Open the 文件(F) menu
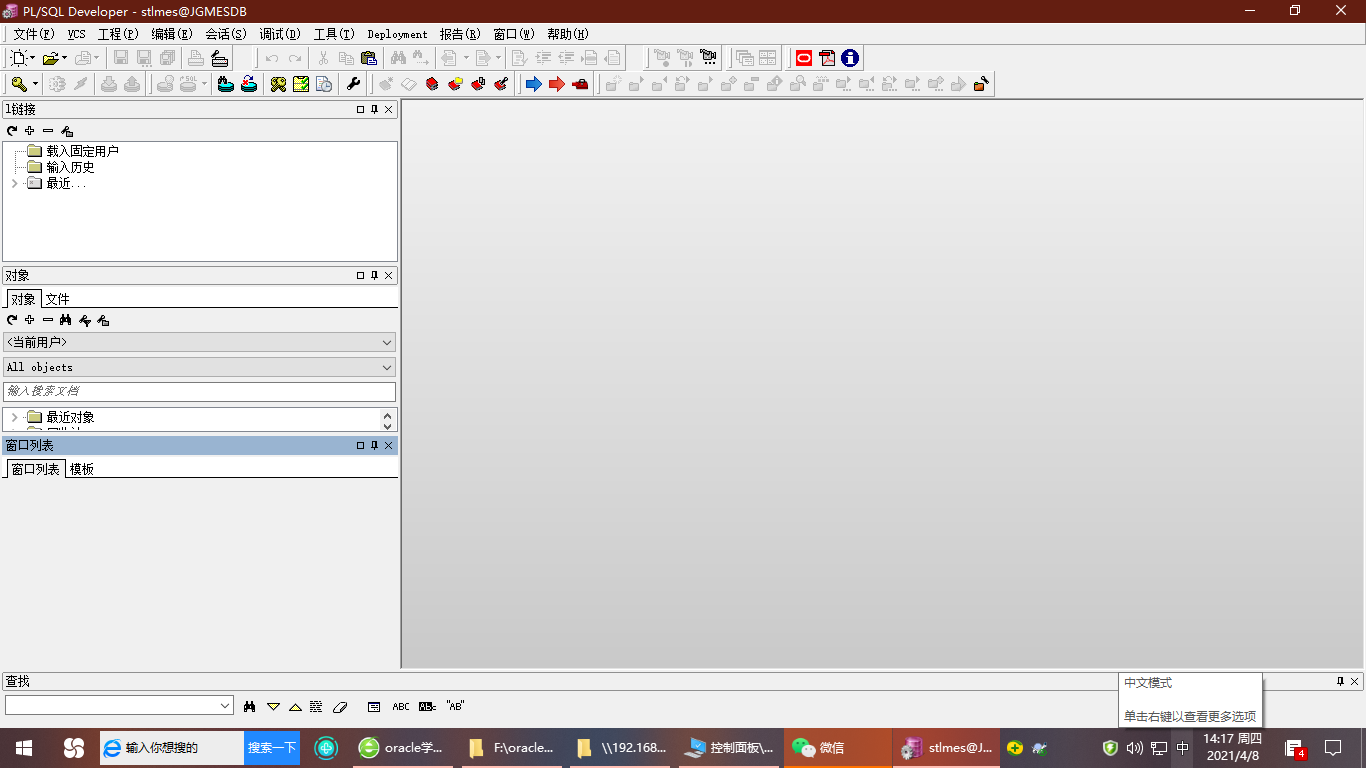Viewport: 1366px width, 768px height. [x=34, y=34]
